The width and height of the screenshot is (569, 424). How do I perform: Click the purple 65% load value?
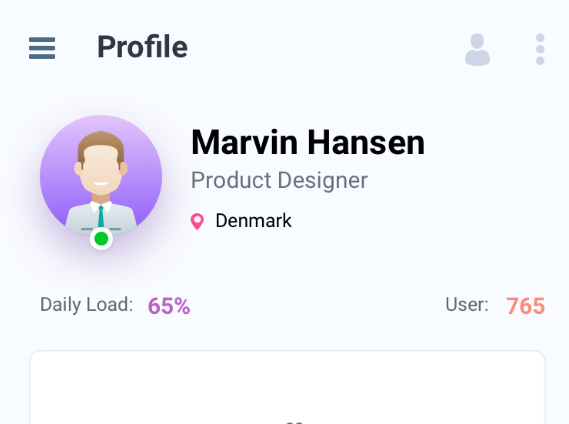[169, 306]
